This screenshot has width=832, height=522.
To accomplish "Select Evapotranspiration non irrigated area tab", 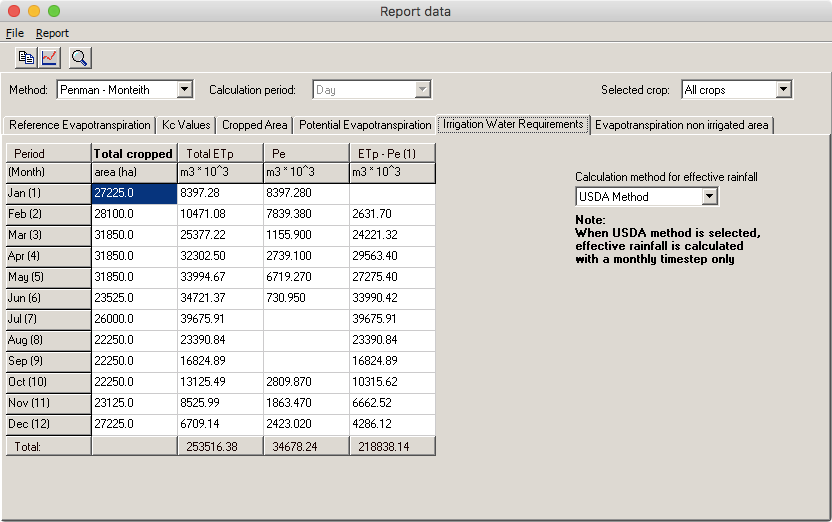I will coord(682,125).
